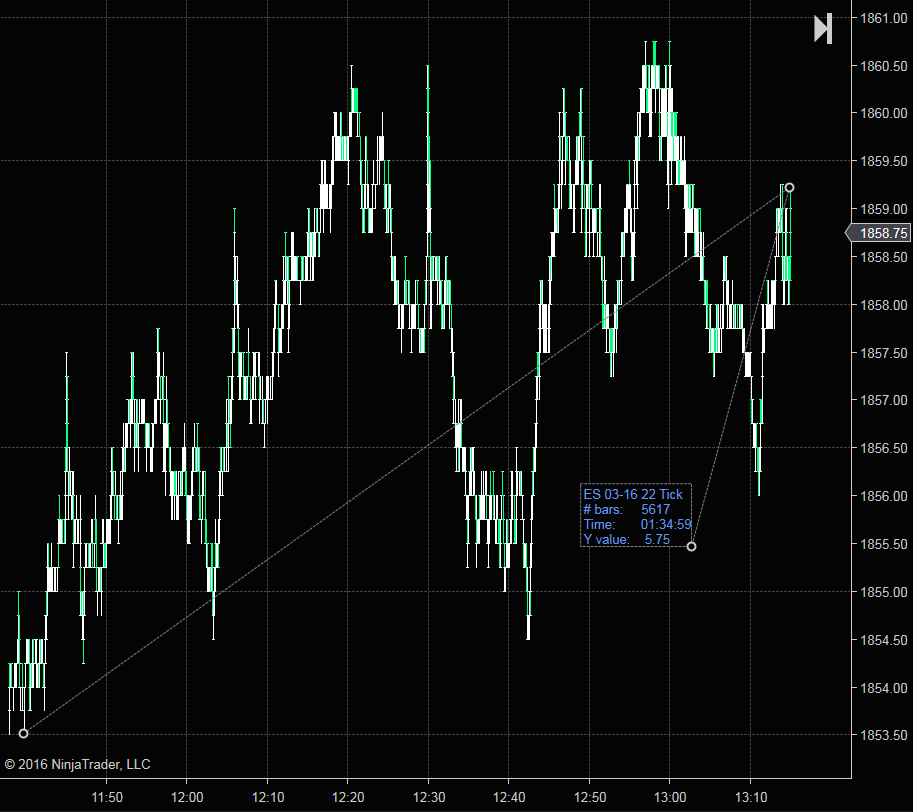The width and height of the screenshot is (913, 812).
Task: Click the 1859.00 price axis label
Action: click(883, 209)
